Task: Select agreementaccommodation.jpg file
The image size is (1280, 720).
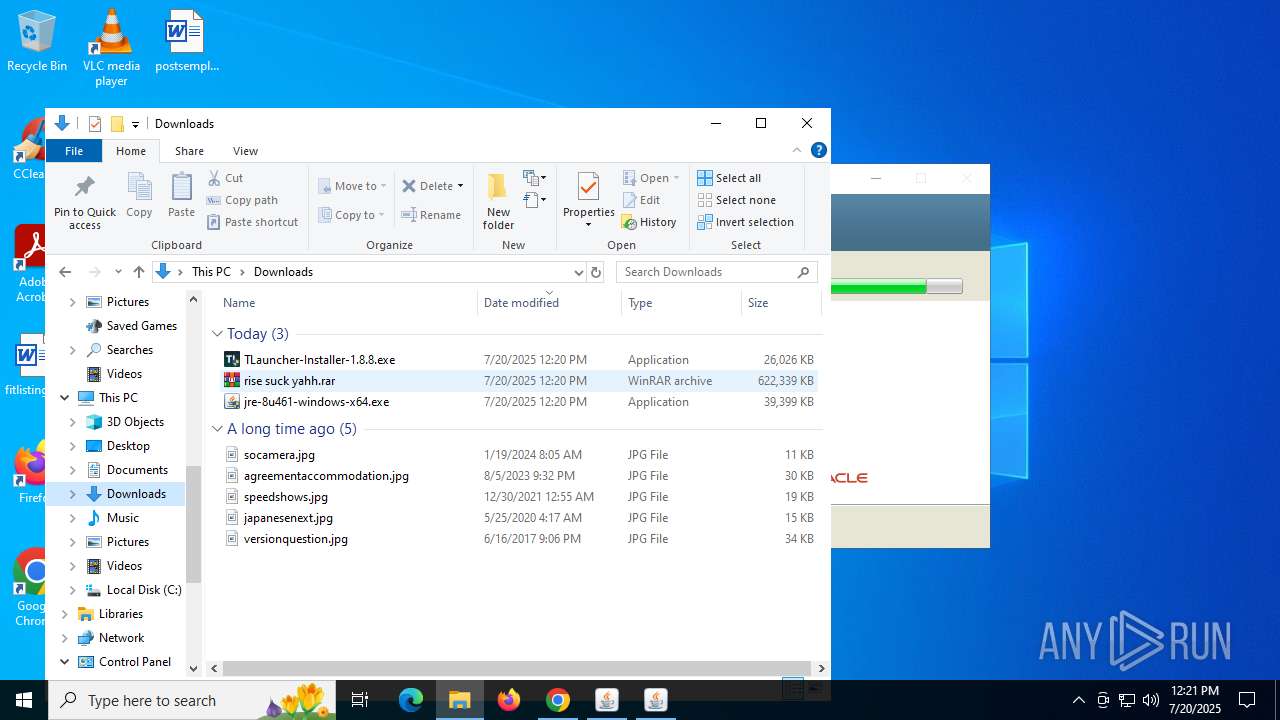Action: coord(519,476)
